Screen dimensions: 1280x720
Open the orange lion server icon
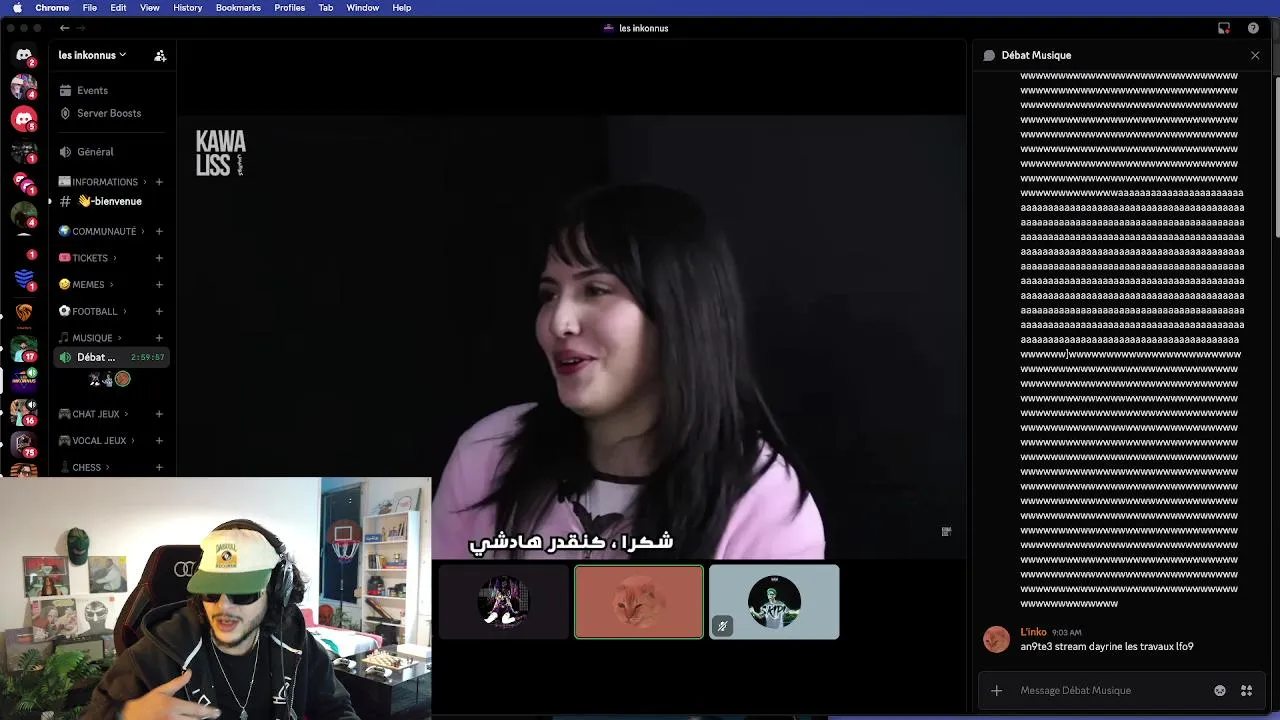[24, 313]
